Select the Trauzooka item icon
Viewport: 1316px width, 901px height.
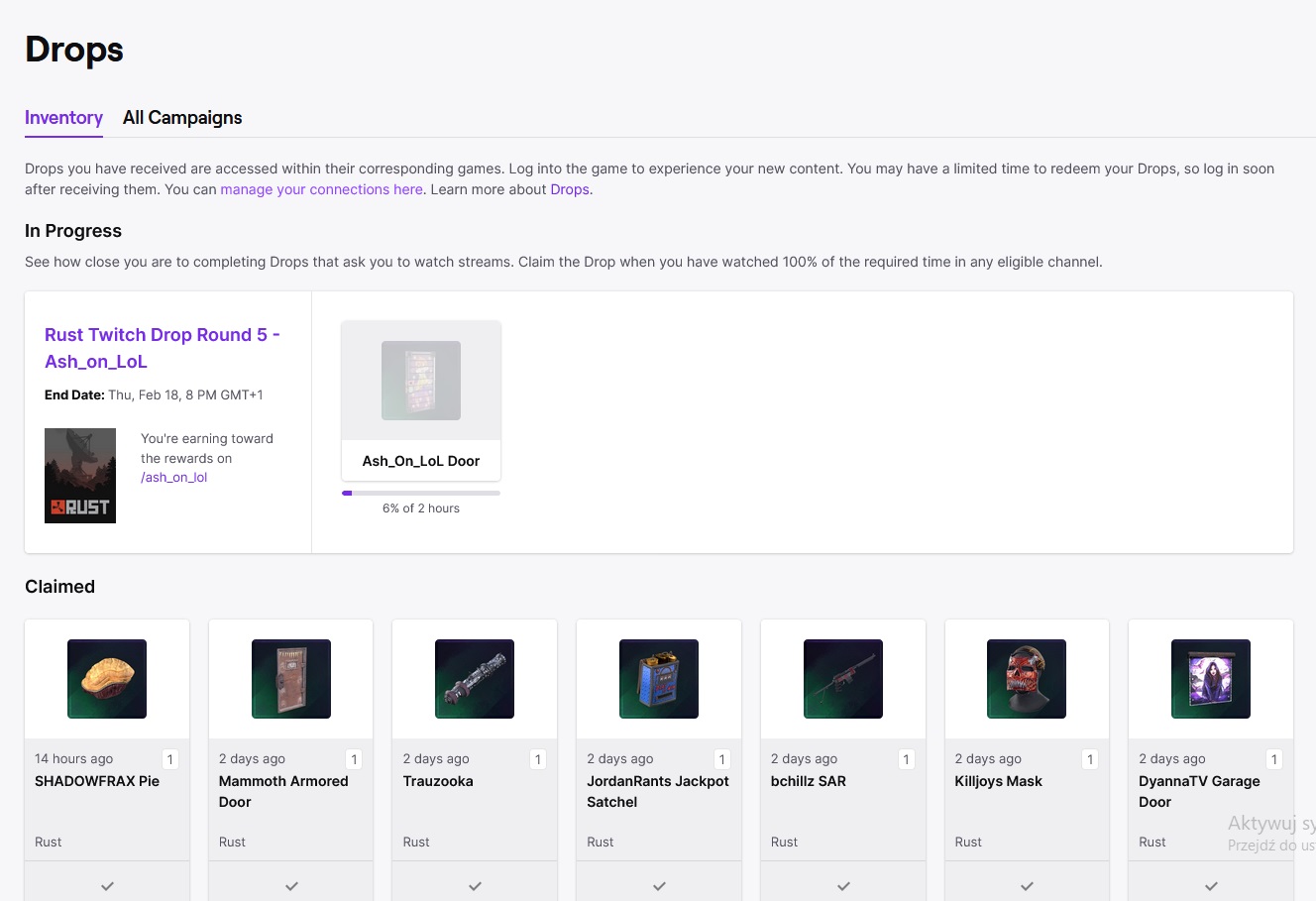(x=475, y=679)
